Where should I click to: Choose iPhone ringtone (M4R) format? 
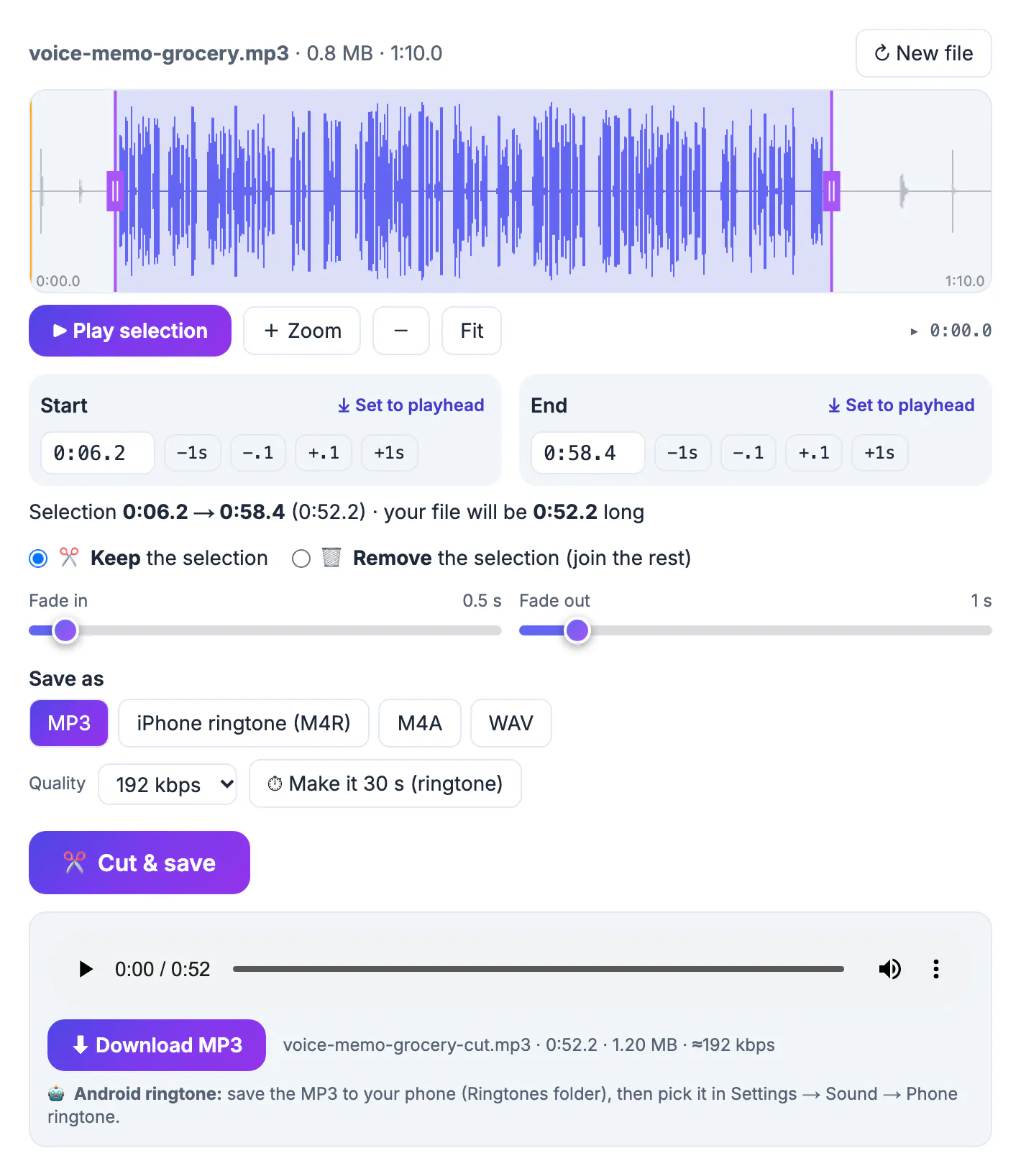click(244, 723)
